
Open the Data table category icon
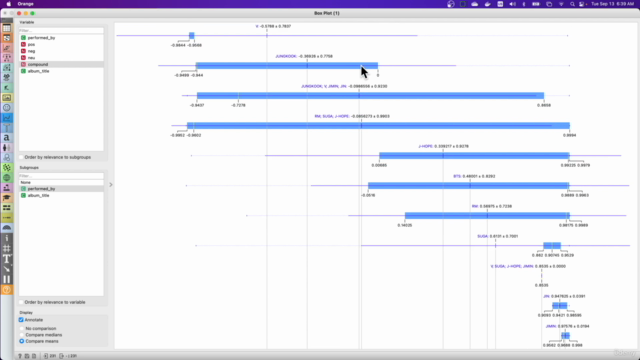(7, 28)
